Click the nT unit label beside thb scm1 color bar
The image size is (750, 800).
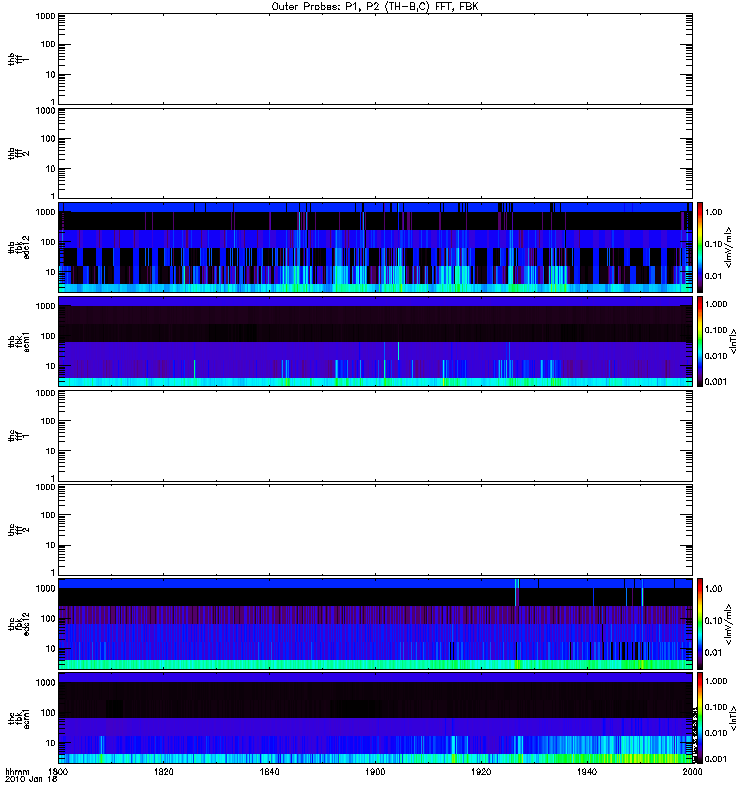click(x=733, y=341)
